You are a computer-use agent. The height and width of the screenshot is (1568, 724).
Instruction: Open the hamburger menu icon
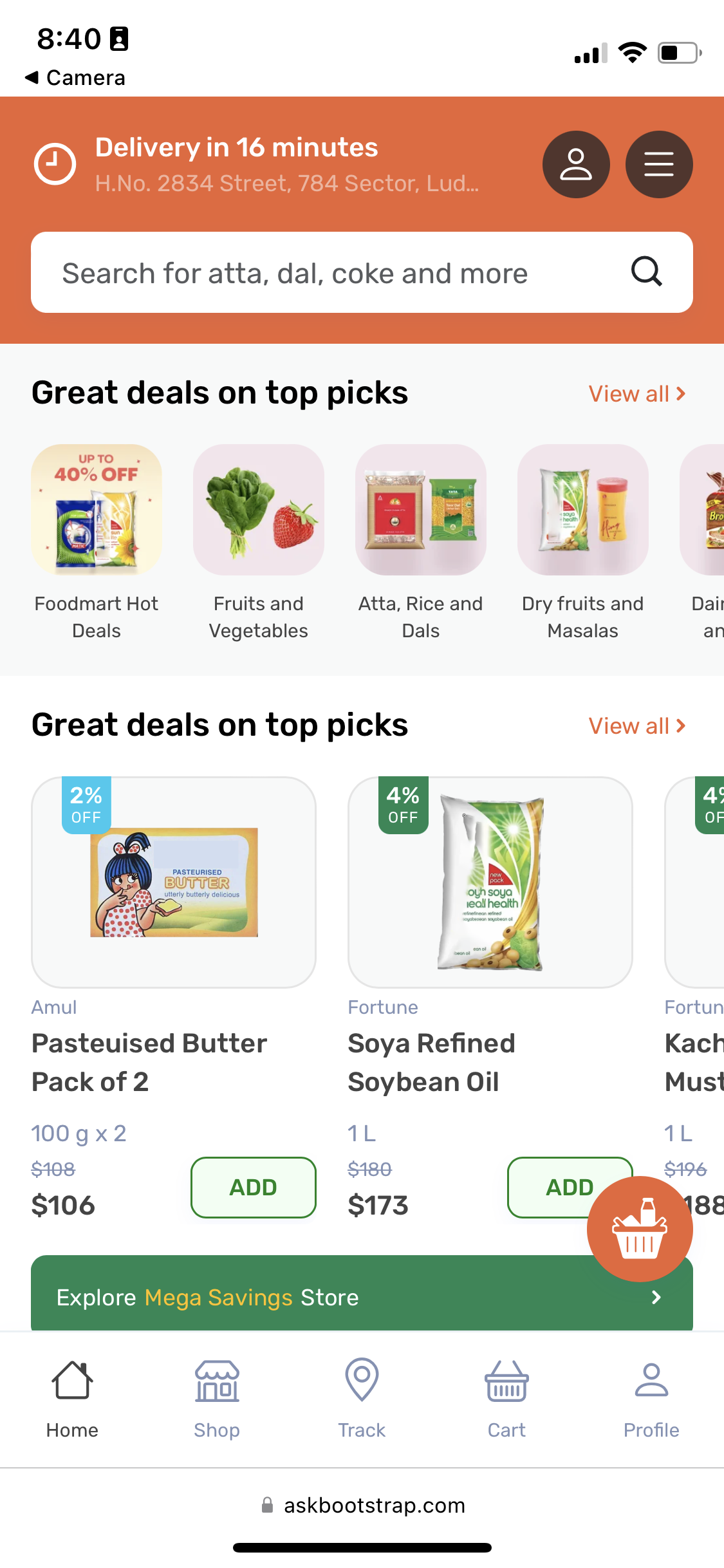click(659, 165)
